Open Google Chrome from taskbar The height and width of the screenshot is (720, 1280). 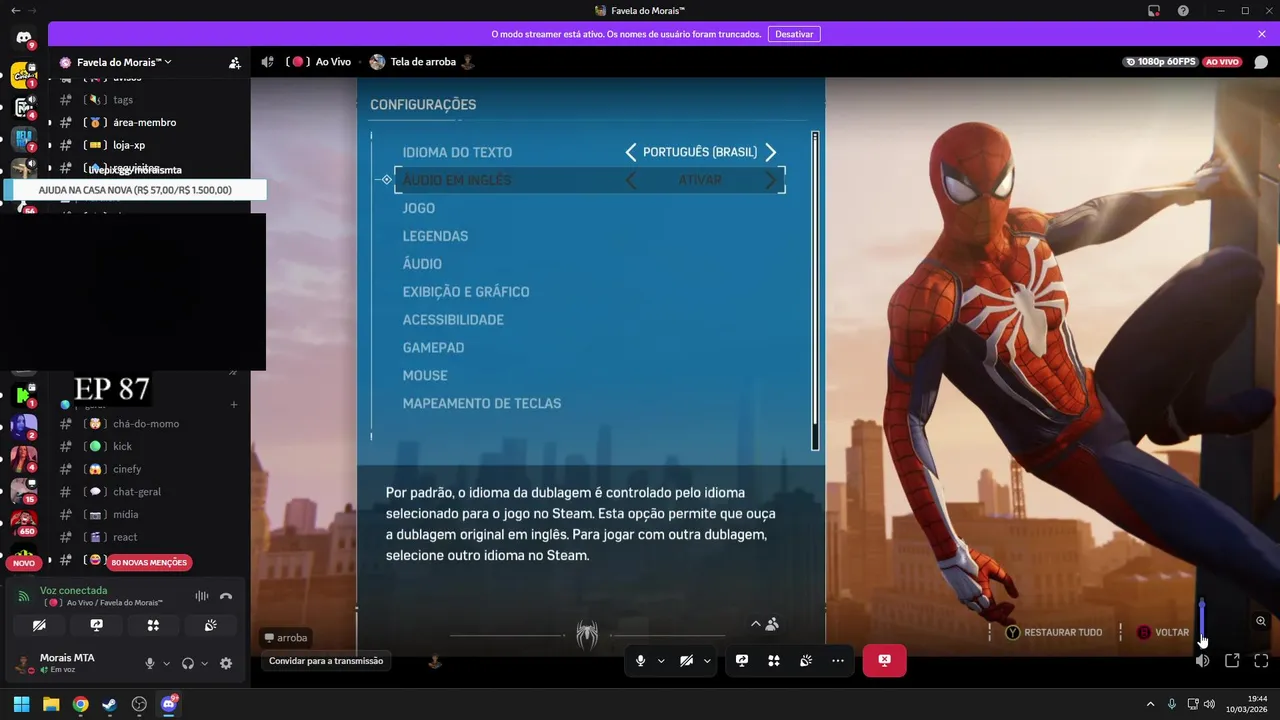pos(80,704)
